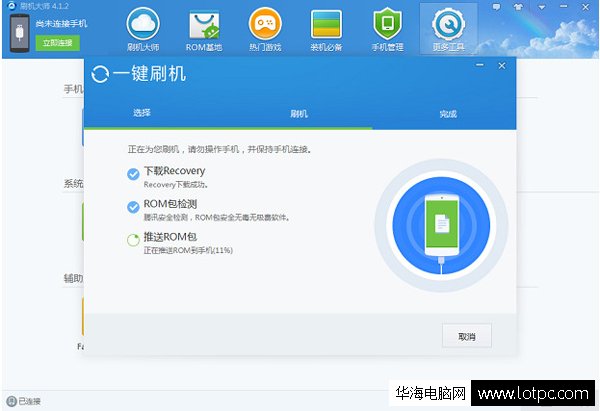Click the 推送ROM包 spinner icon
This screenshot has width=600, height=411.
(133, 240)
